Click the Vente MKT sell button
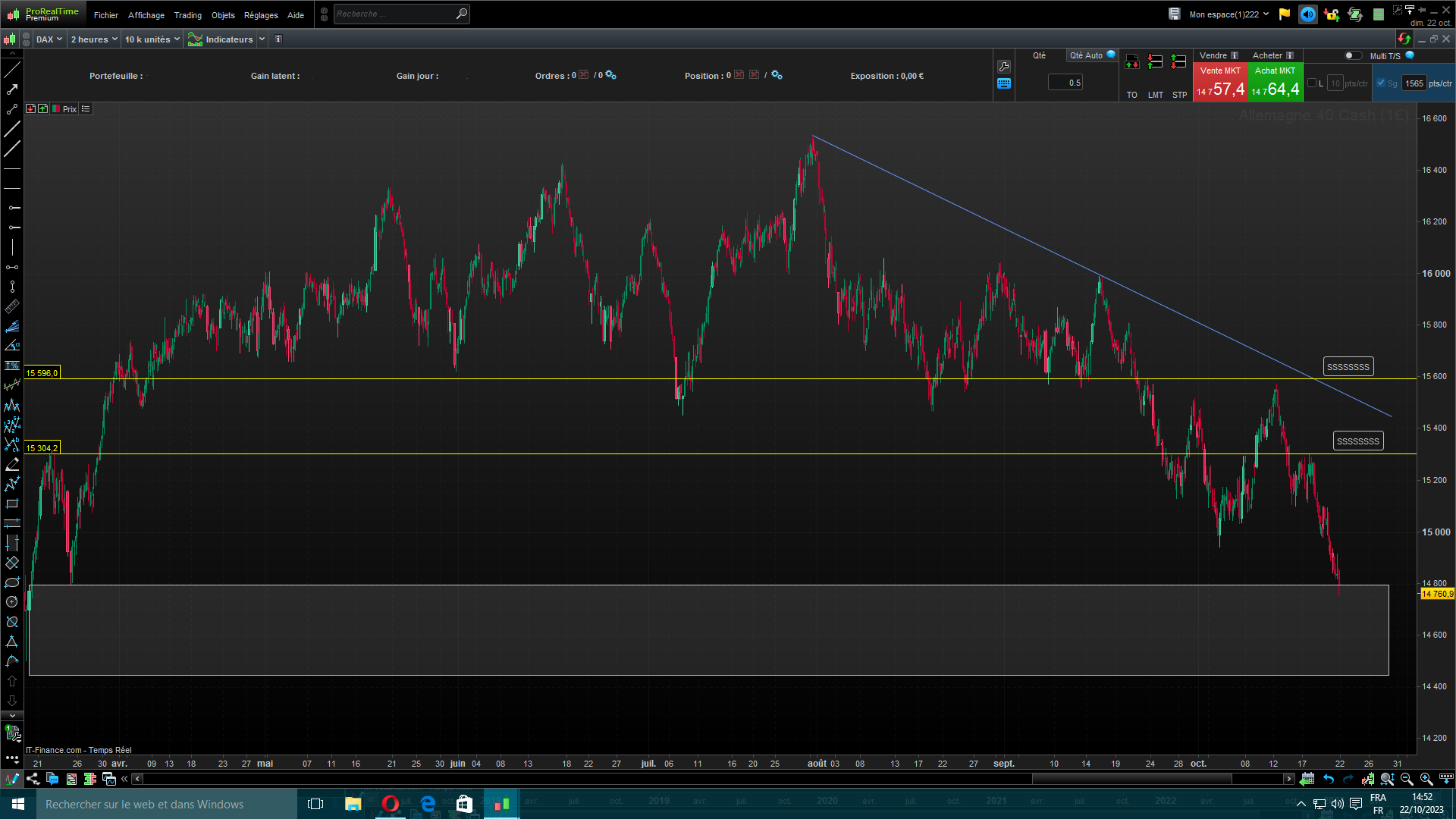Viewport: 1456px width, 819px height. (1220, 83)
